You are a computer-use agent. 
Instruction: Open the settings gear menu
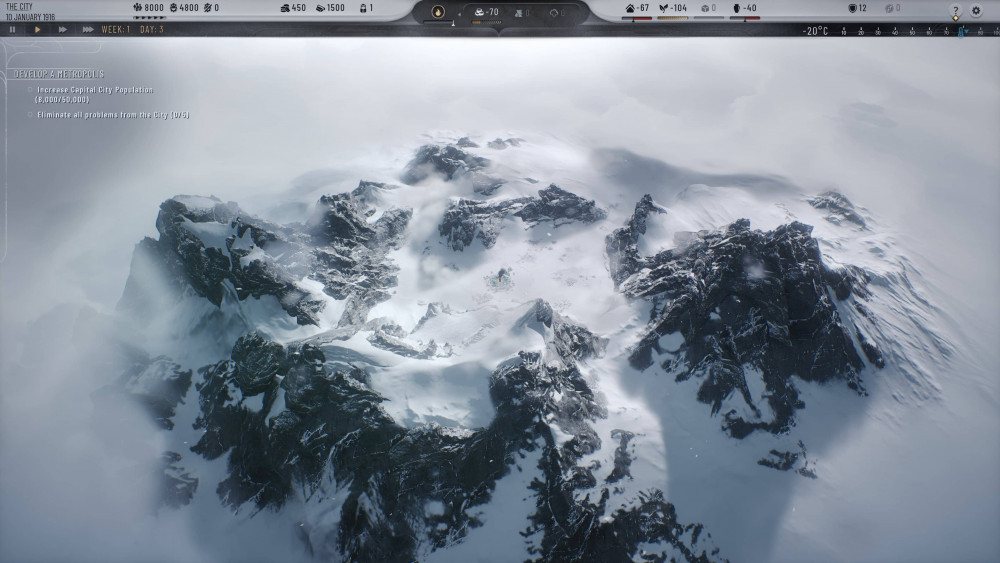click(x=976, y=10)
